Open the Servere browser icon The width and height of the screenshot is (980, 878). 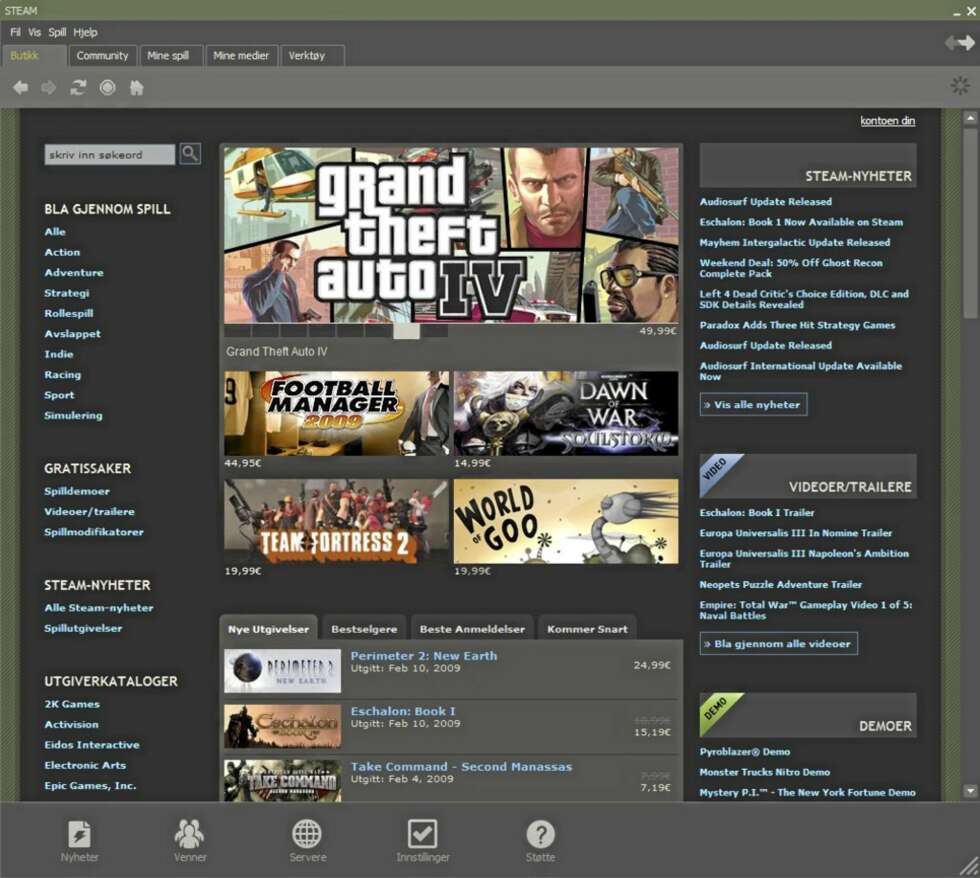(308, 841)
